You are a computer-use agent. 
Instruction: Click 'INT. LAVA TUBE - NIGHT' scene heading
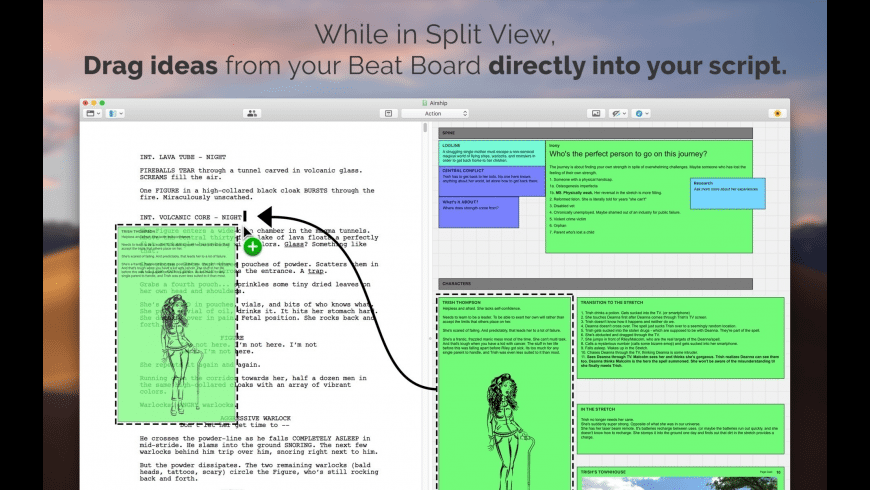tap(183, 157)
